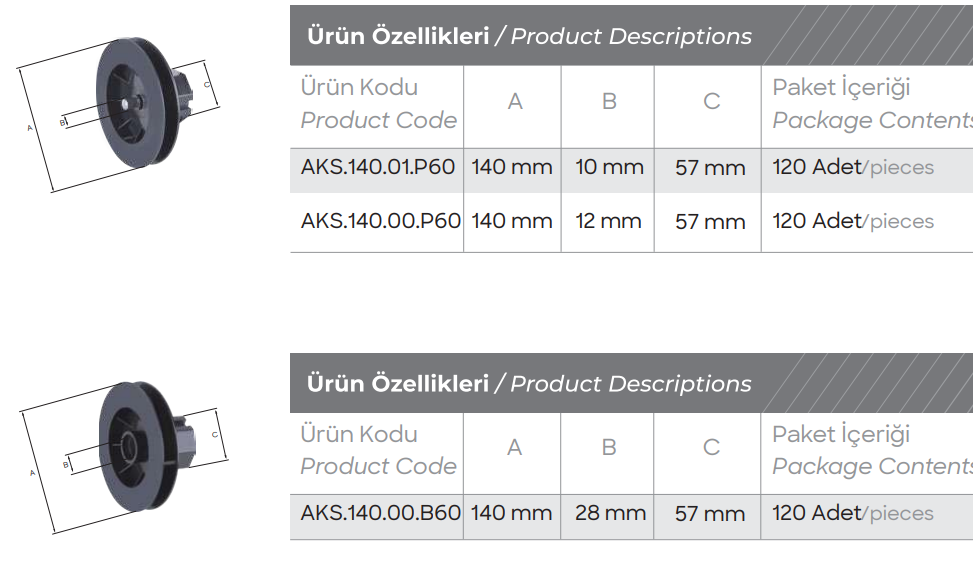This screenshot has width=973, height=576.
Task: Click the second table's Product Descriptions header
Action: (631, 384)
